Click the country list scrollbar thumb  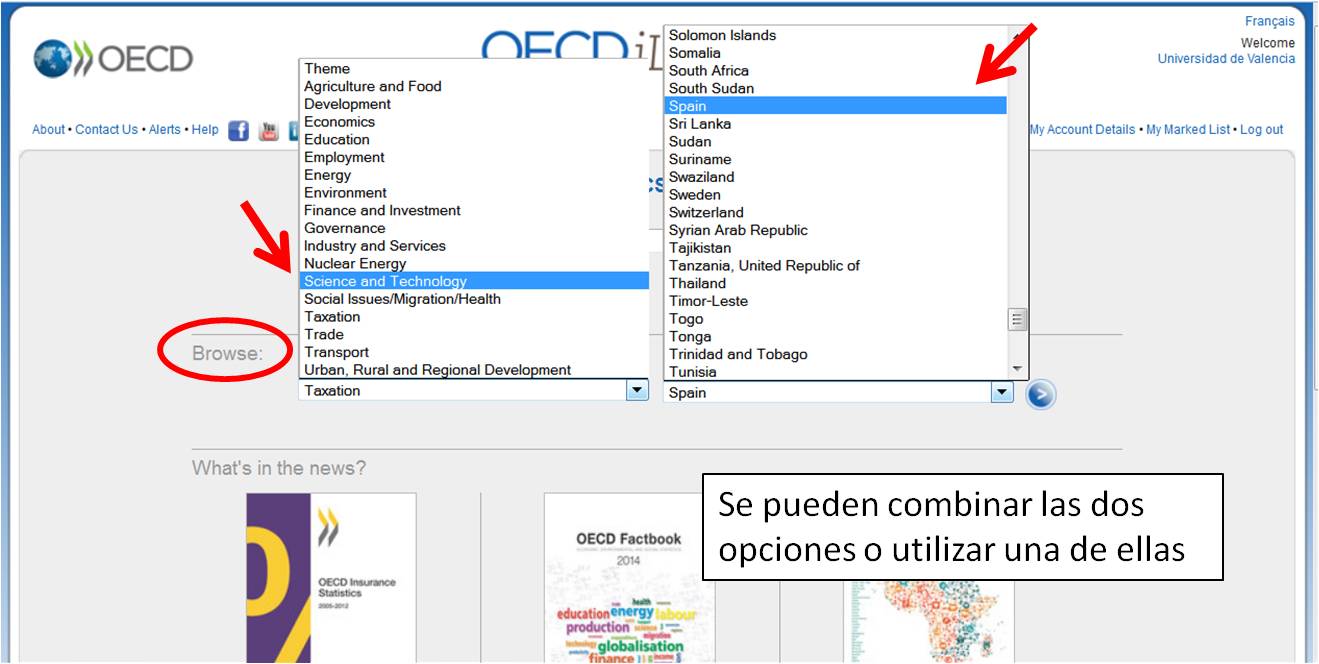point(1018,320)
